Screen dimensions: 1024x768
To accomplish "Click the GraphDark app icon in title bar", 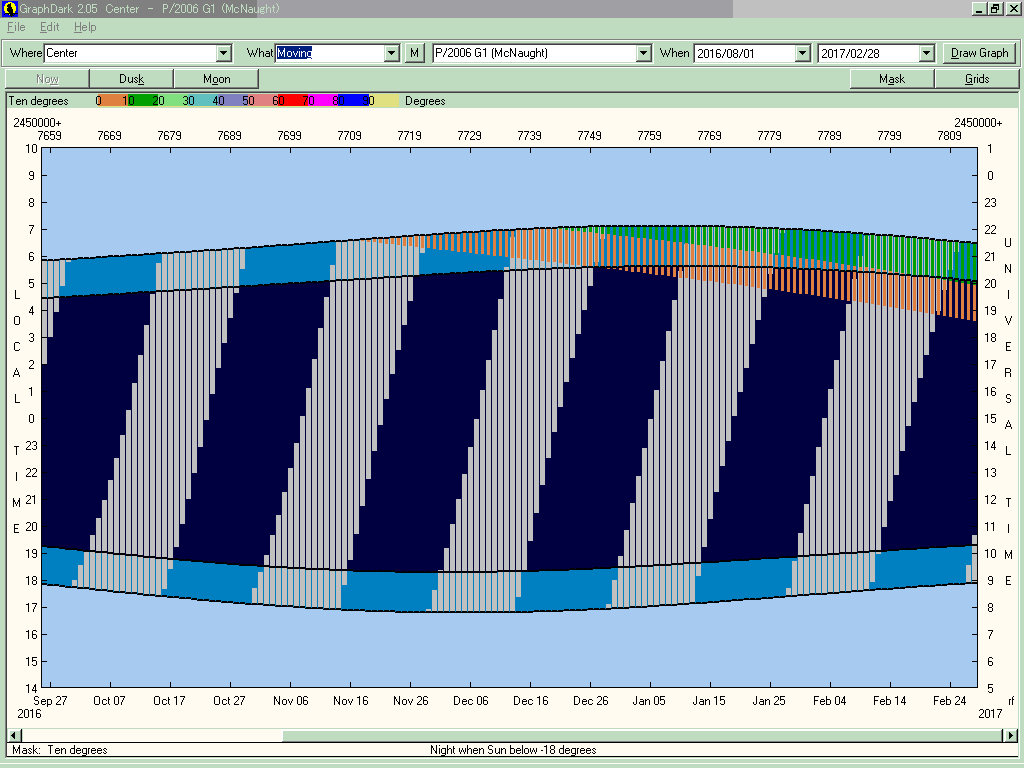I will [x=9, y=8].
